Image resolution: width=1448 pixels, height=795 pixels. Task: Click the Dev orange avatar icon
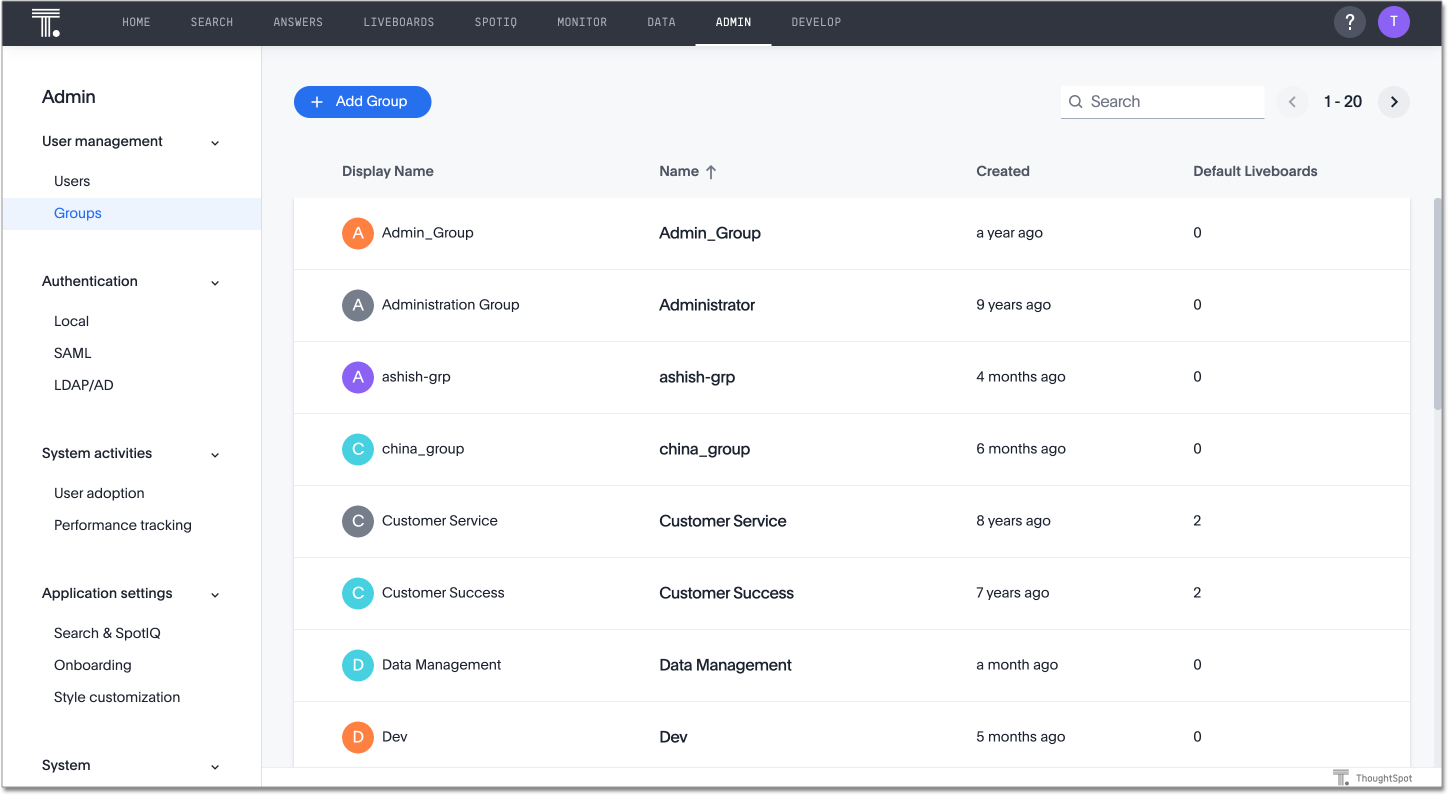357,737
